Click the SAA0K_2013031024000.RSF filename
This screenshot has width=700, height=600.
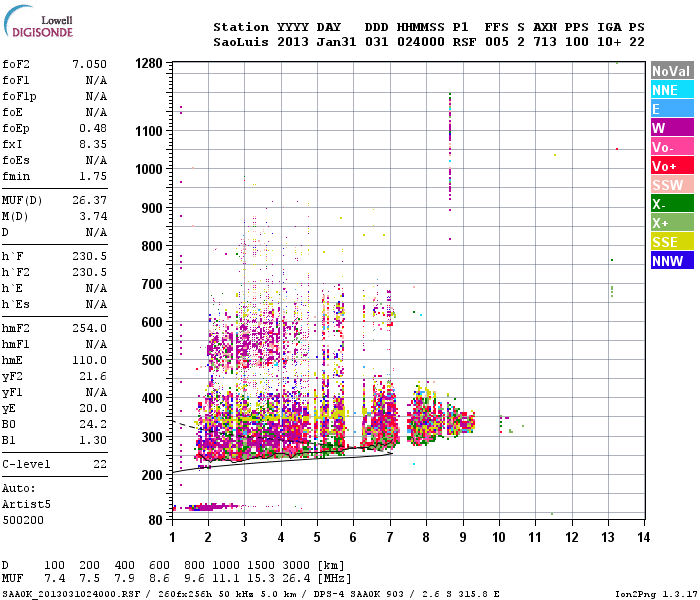[71, 594]
